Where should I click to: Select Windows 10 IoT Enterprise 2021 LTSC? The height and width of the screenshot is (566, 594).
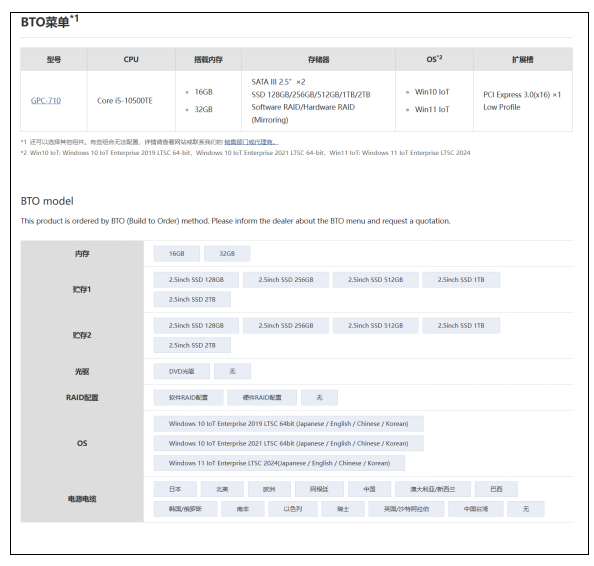click(288, 443)
